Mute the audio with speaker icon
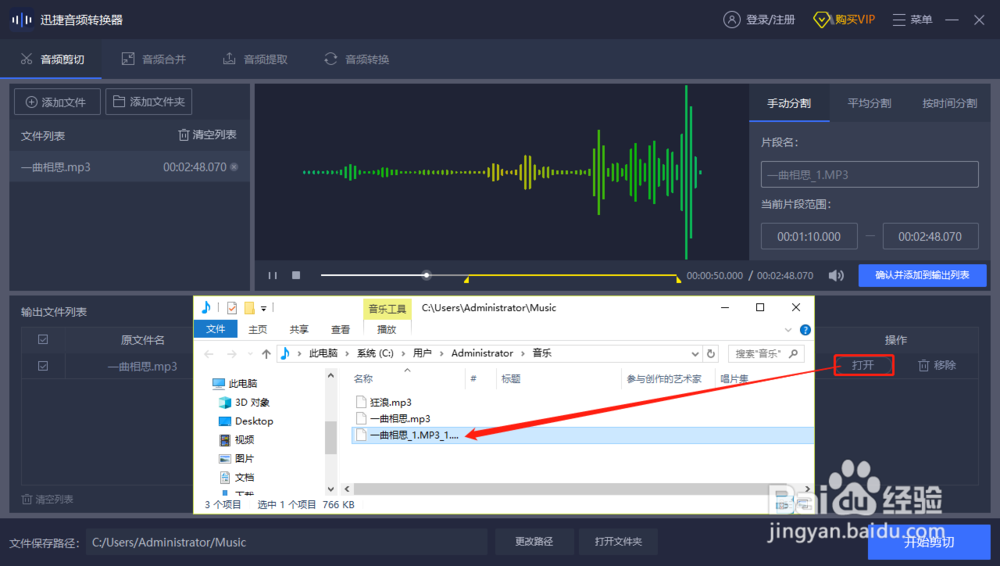 835,276
